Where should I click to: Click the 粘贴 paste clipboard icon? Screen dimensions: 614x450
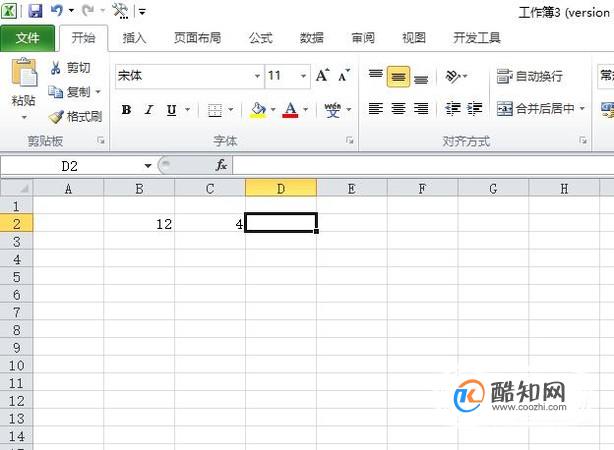[24, 72]
